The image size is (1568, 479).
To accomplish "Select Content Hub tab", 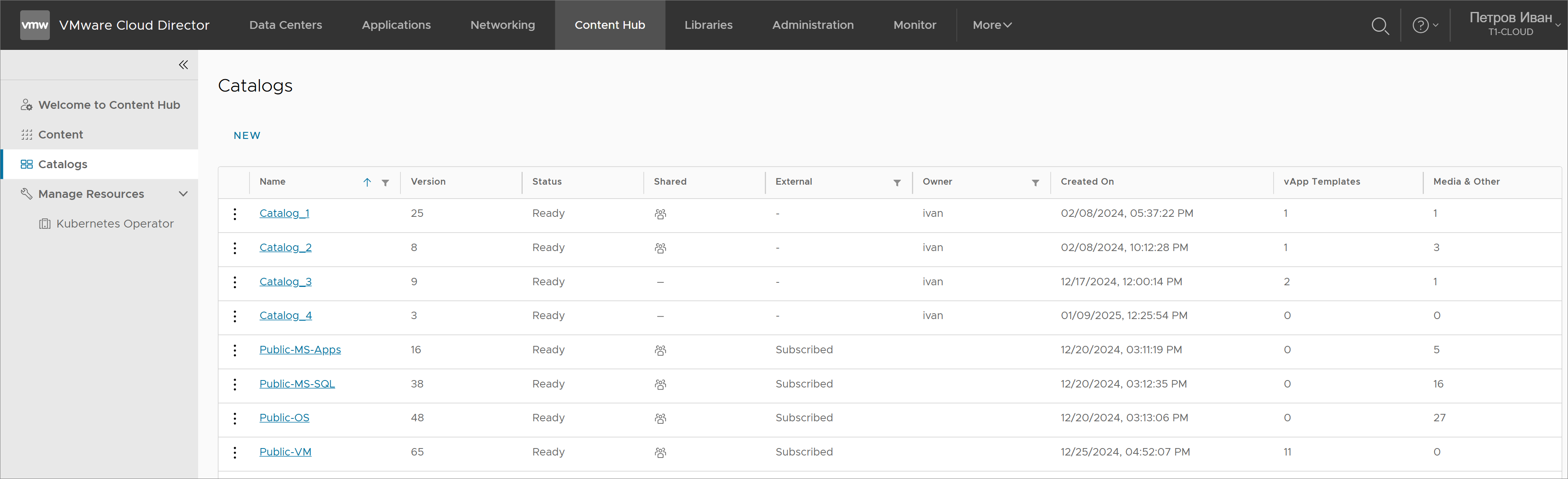I will [x=610, y=25].
